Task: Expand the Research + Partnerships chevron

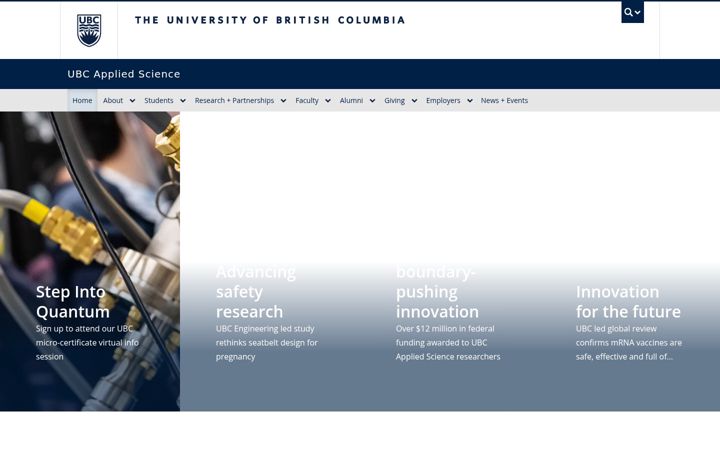Action: (283, 101)
